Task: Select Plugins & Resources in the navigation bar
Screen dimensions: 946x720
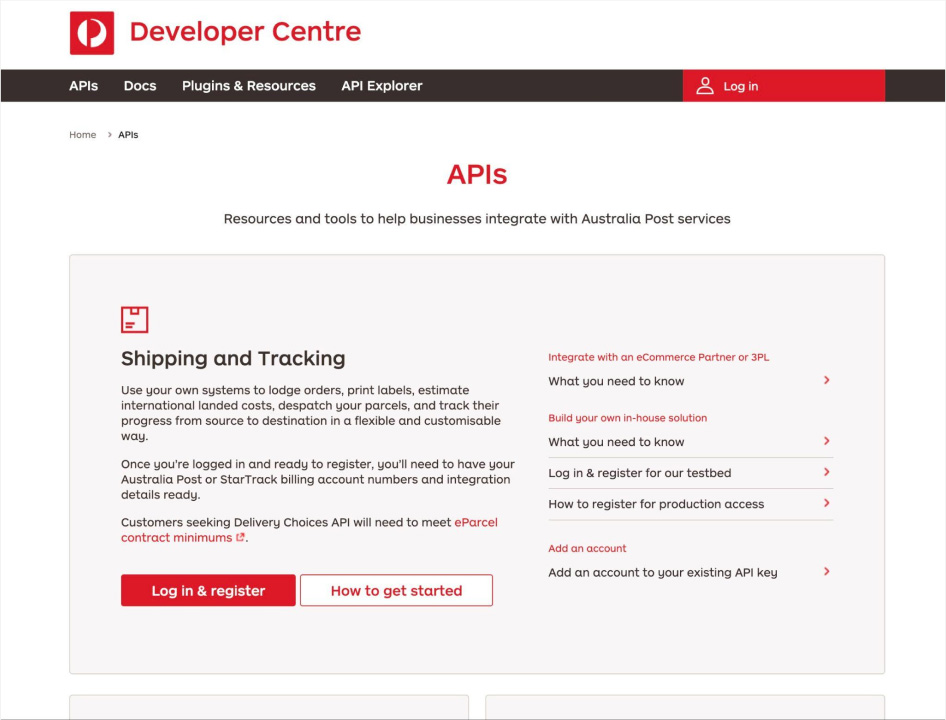Action: point(249,86)
